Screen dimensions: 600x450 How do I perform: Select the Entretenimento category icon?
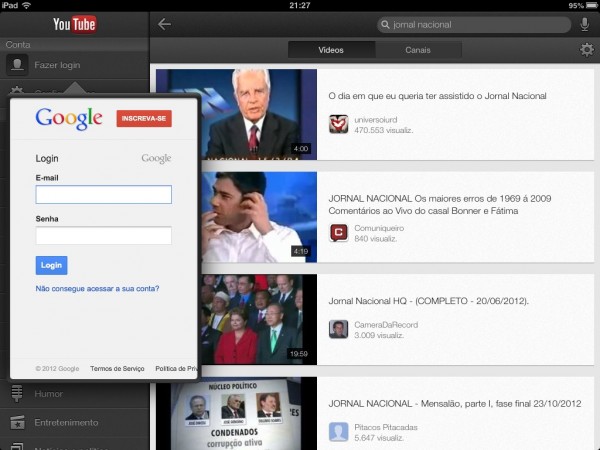coord(17,422)
